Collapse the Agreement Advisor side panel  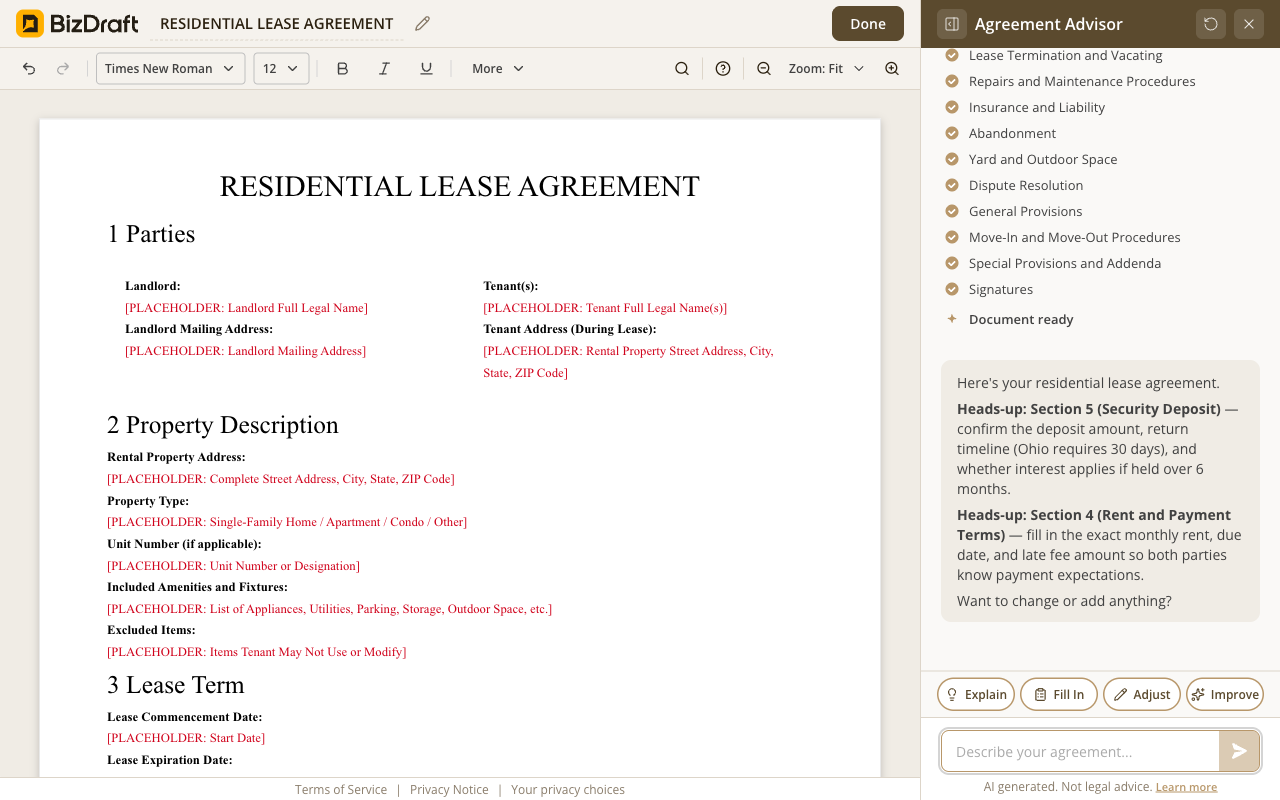[952, 24]
